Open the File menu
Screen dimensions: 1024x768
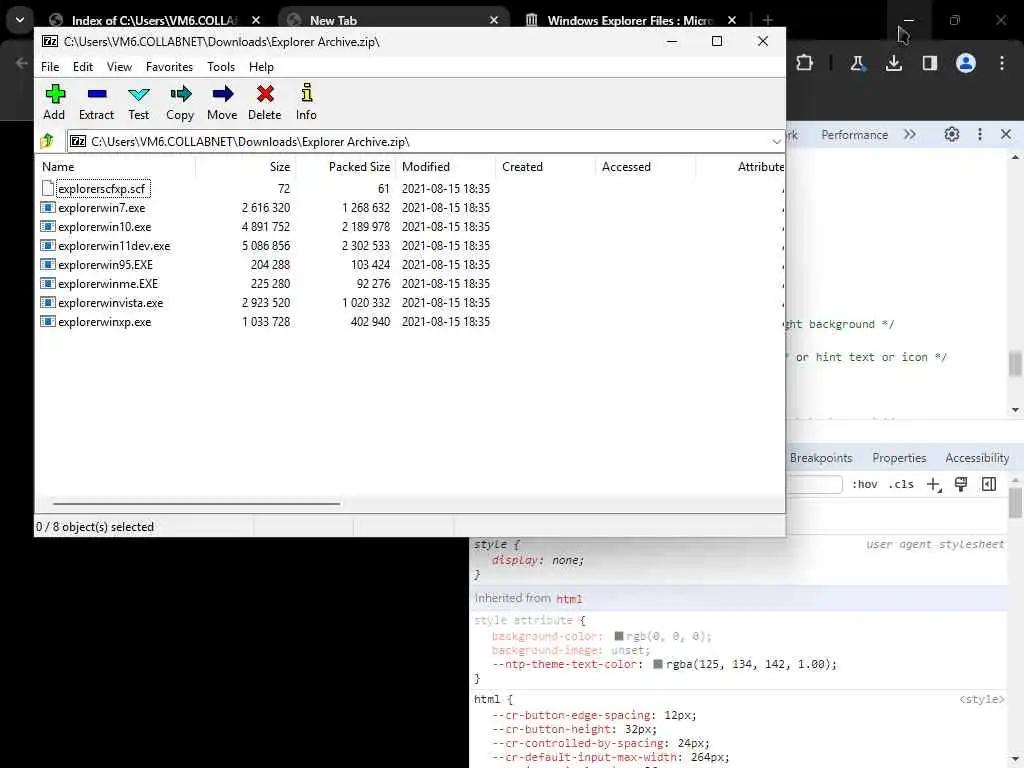50,67
